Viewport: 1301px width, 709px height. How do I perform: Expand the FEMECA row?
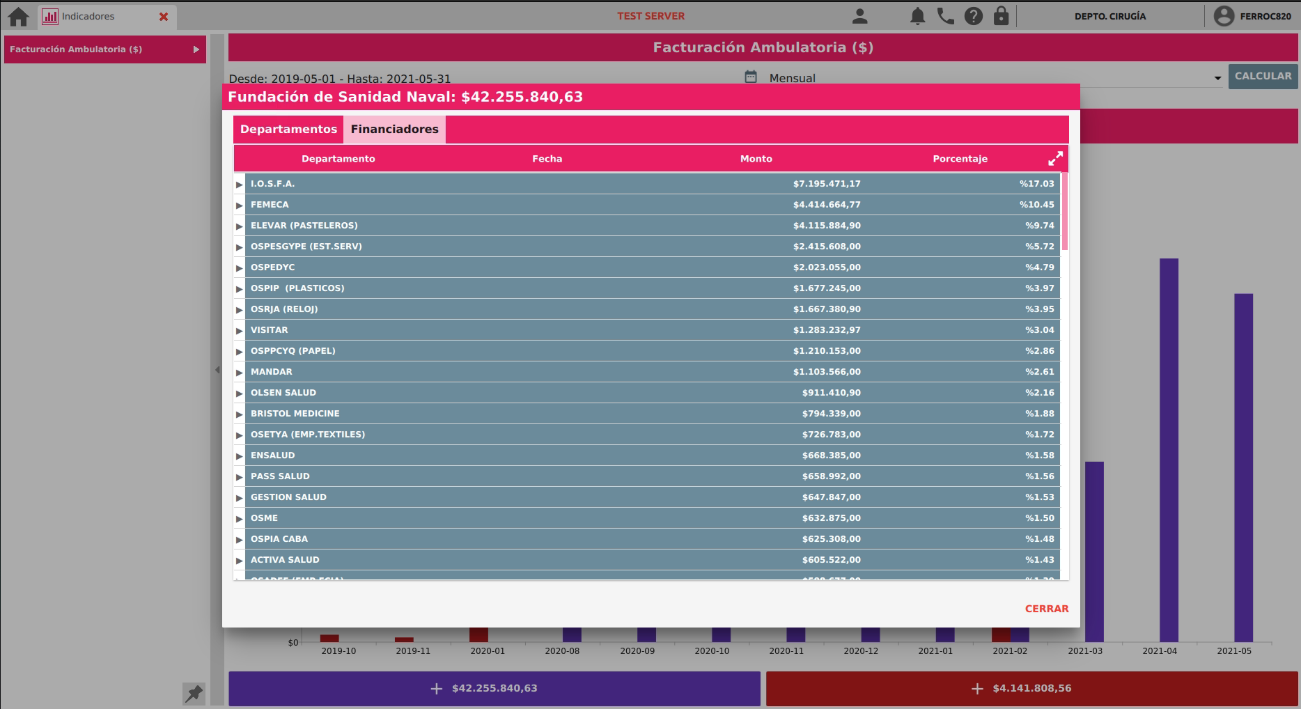(x=240, y=205)
